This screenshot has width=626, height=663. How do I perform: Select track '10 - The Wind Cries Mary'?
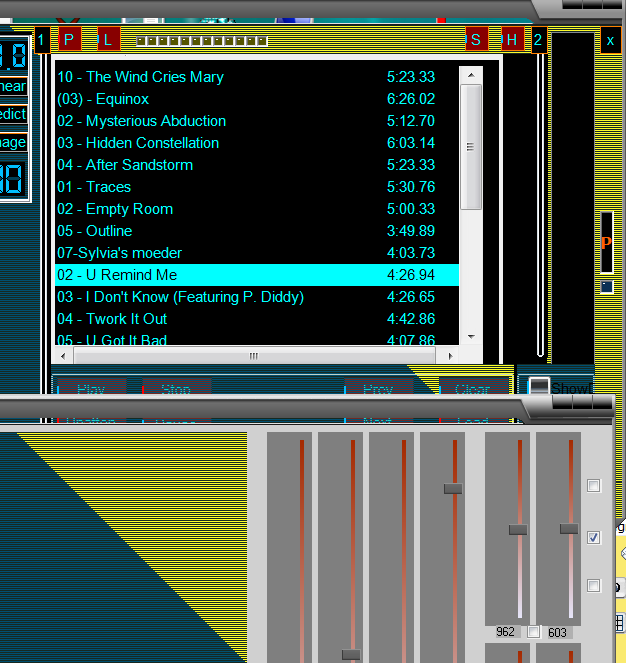pyautogui.click(x=257, y=77)
